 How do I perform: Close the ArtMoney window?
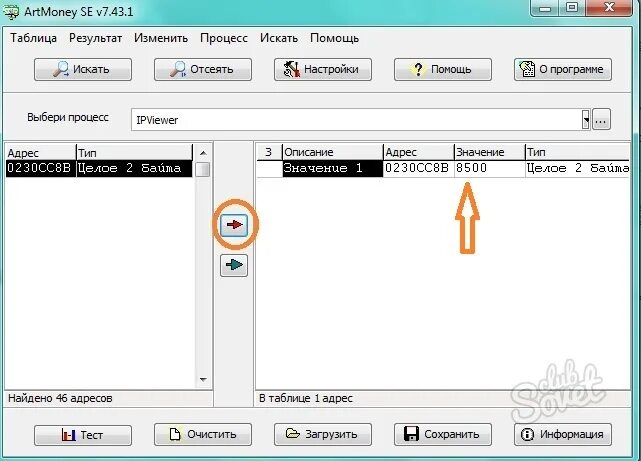pos(610,8)
